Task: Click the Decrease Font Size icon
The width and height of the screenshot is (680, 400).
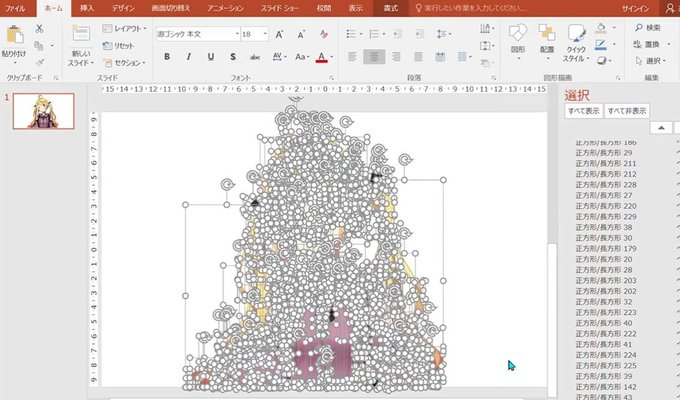Action: (x=301, y=34)
